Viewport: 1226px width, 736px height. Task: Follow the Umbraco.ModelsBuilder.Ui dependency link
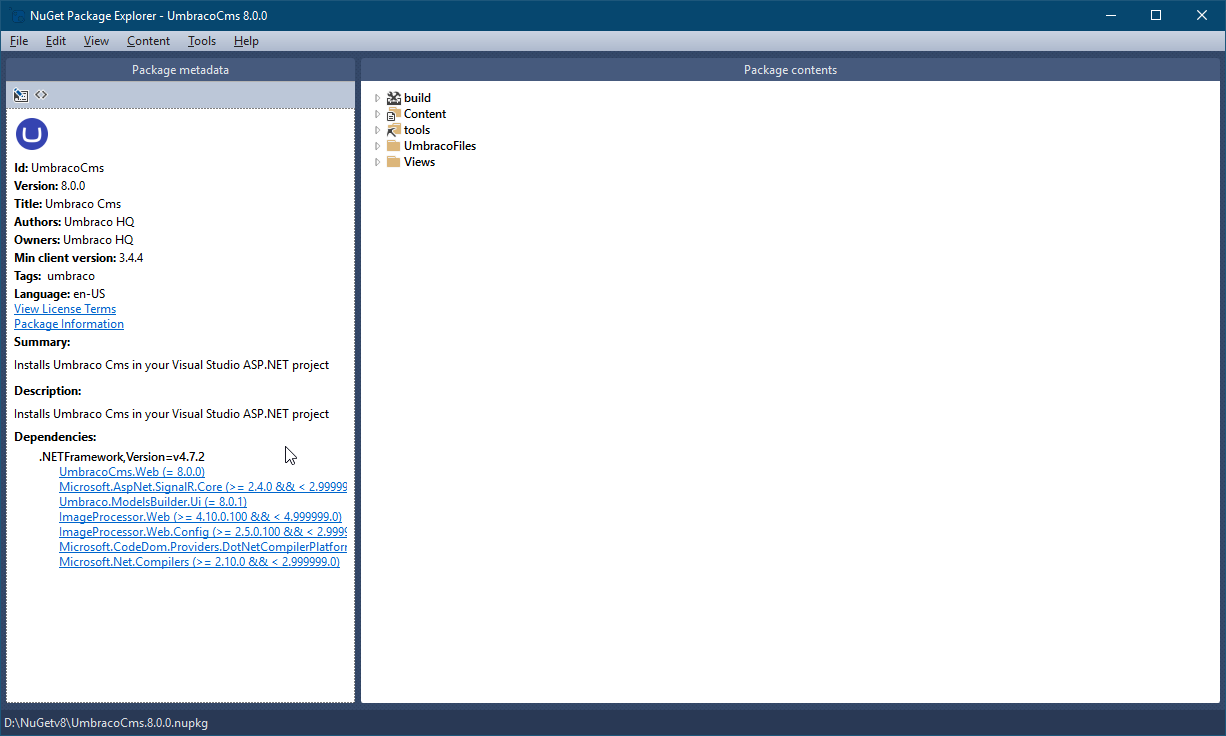point(153,502)
